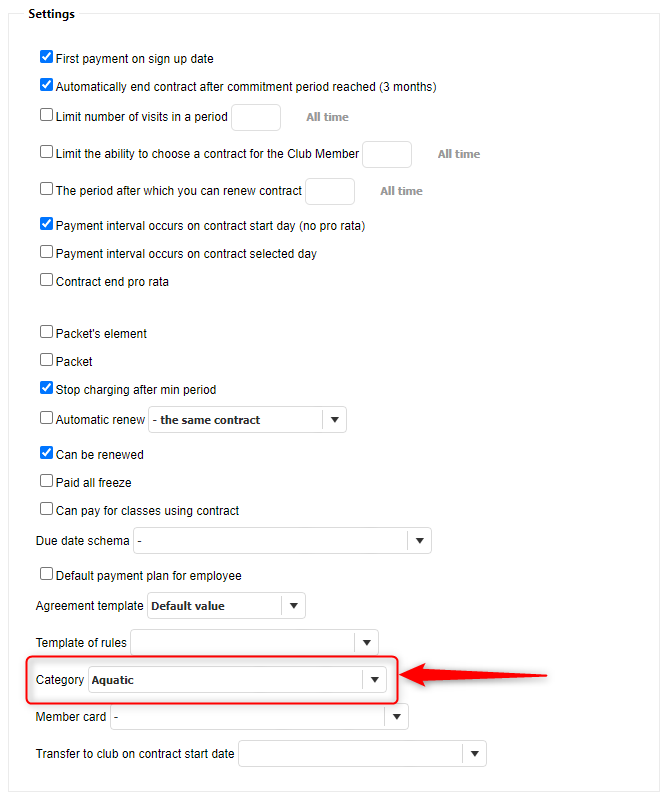Image resolution: width=665 pixels, height=797 pixels.
Task: Tick Payment interval occurs on contract selected day
Action: click(46, 252)
